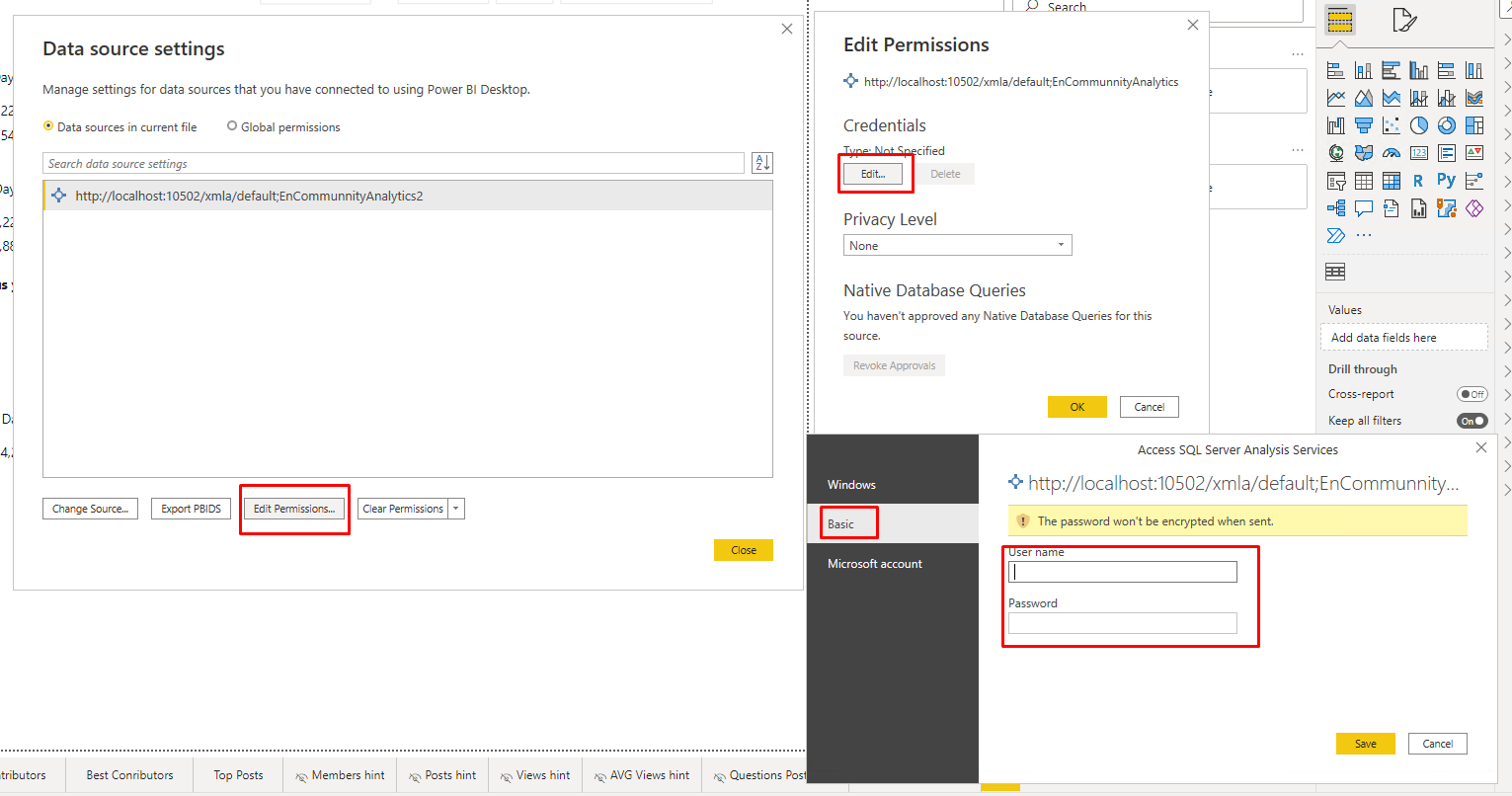
Task: Focus the Password field
Action: click(1123, 622)
